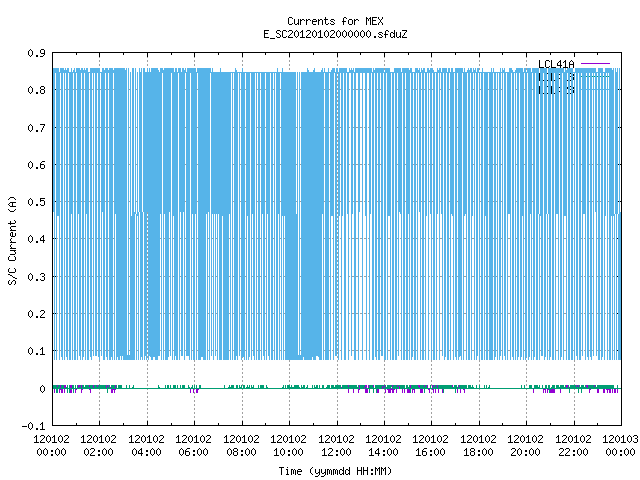Click the y-axis tick label '-0.1'

pos(33,426)
